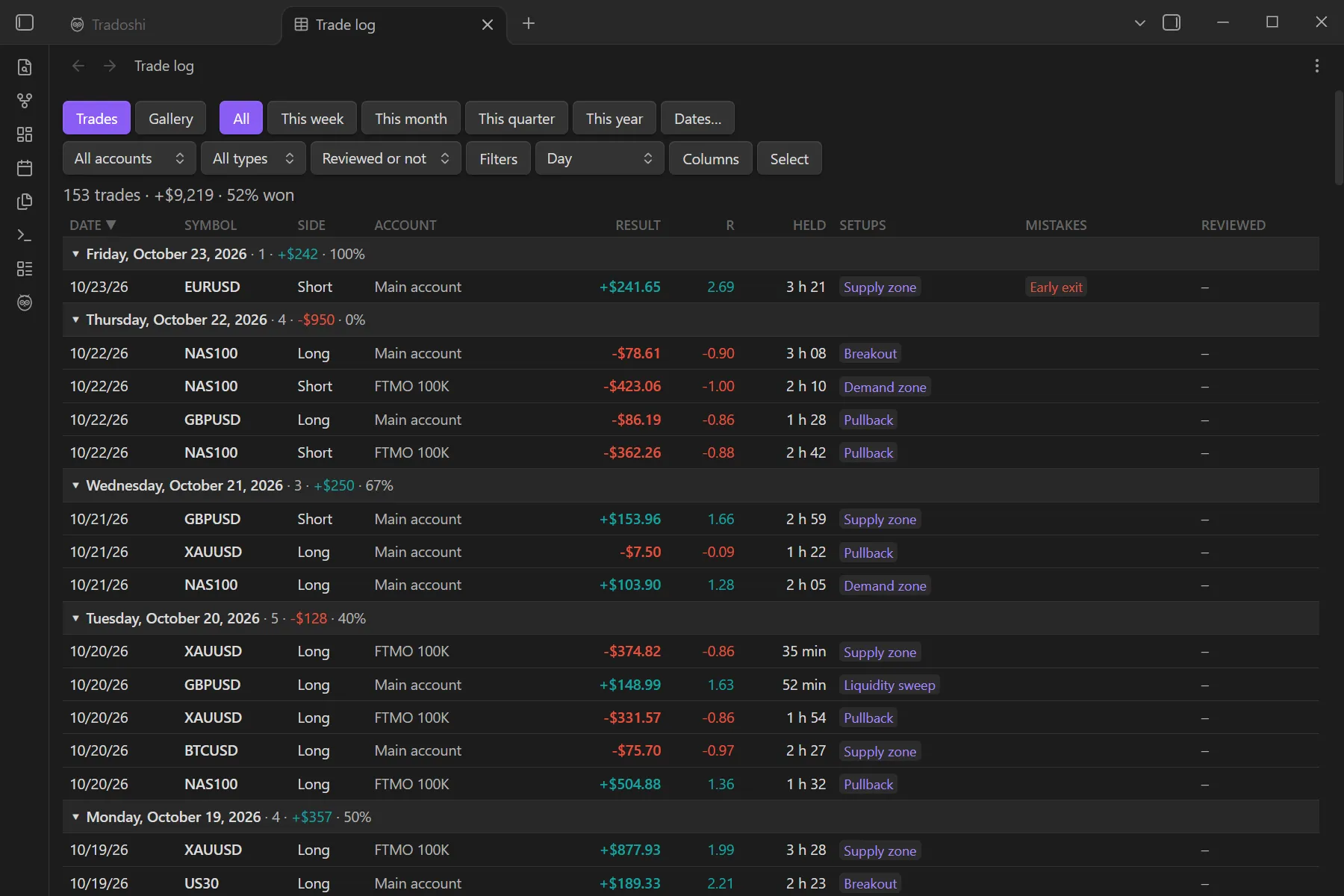Open the graph view icon
The image size is (1344, 896).
[x=25, y=101]
